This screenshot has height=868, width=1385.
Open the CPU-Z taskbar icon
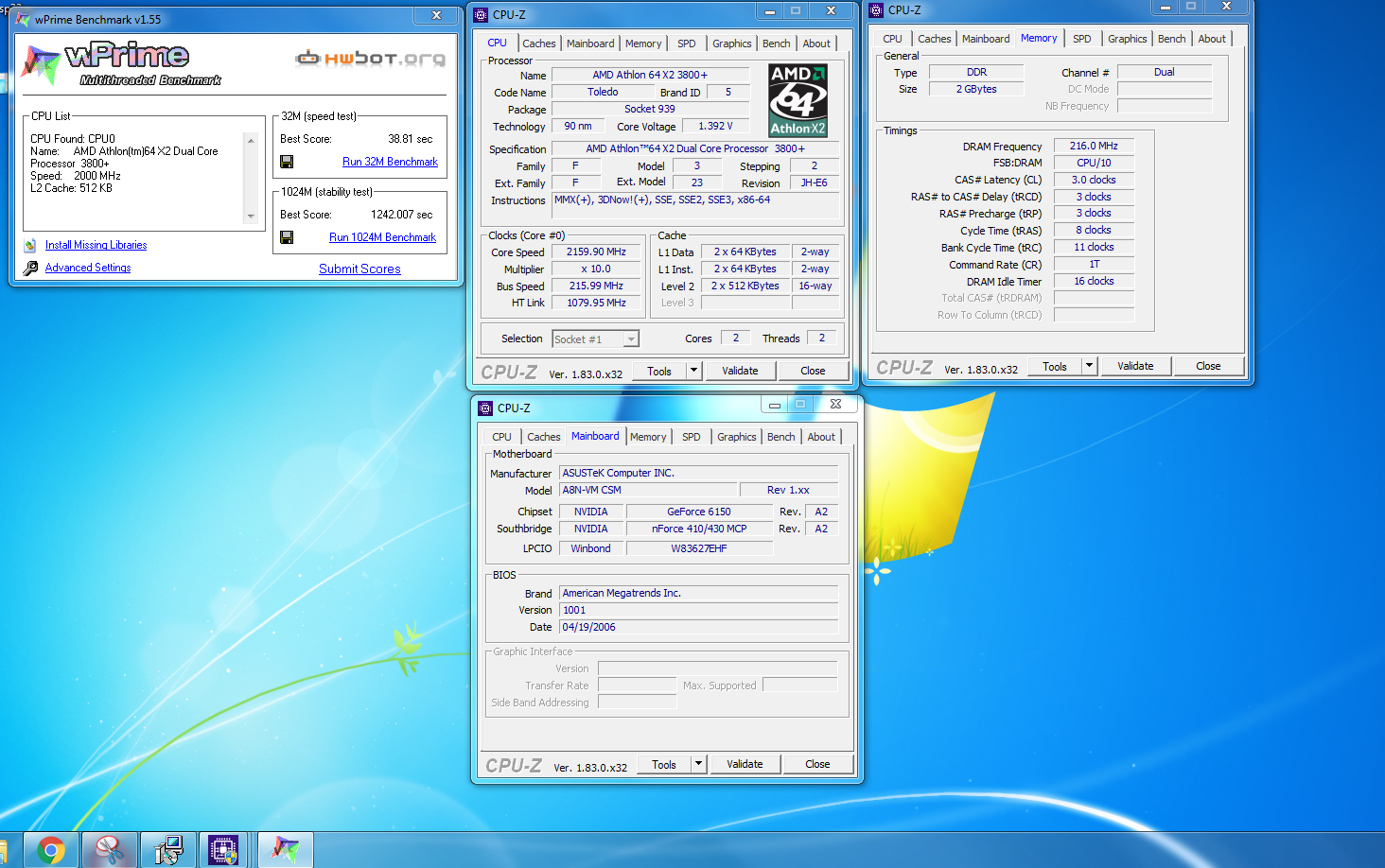click(223, 850)
